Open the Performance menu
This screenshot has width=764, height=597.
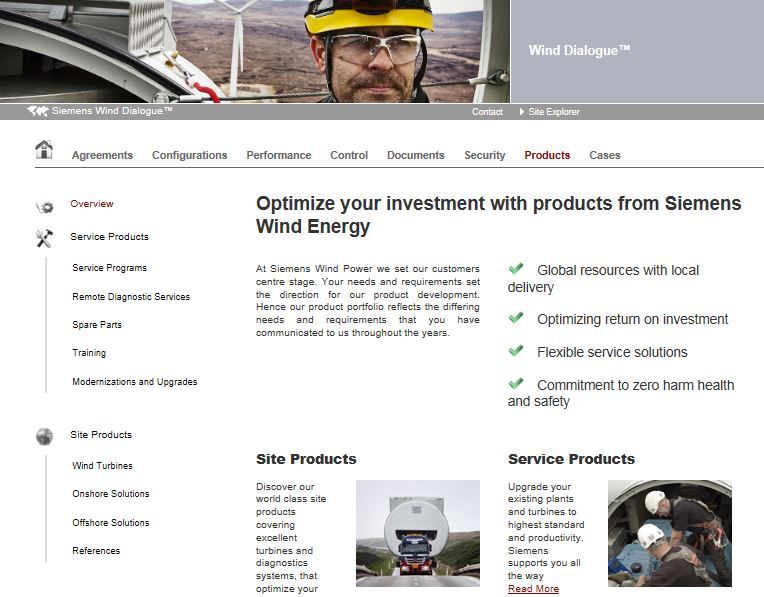279,155
